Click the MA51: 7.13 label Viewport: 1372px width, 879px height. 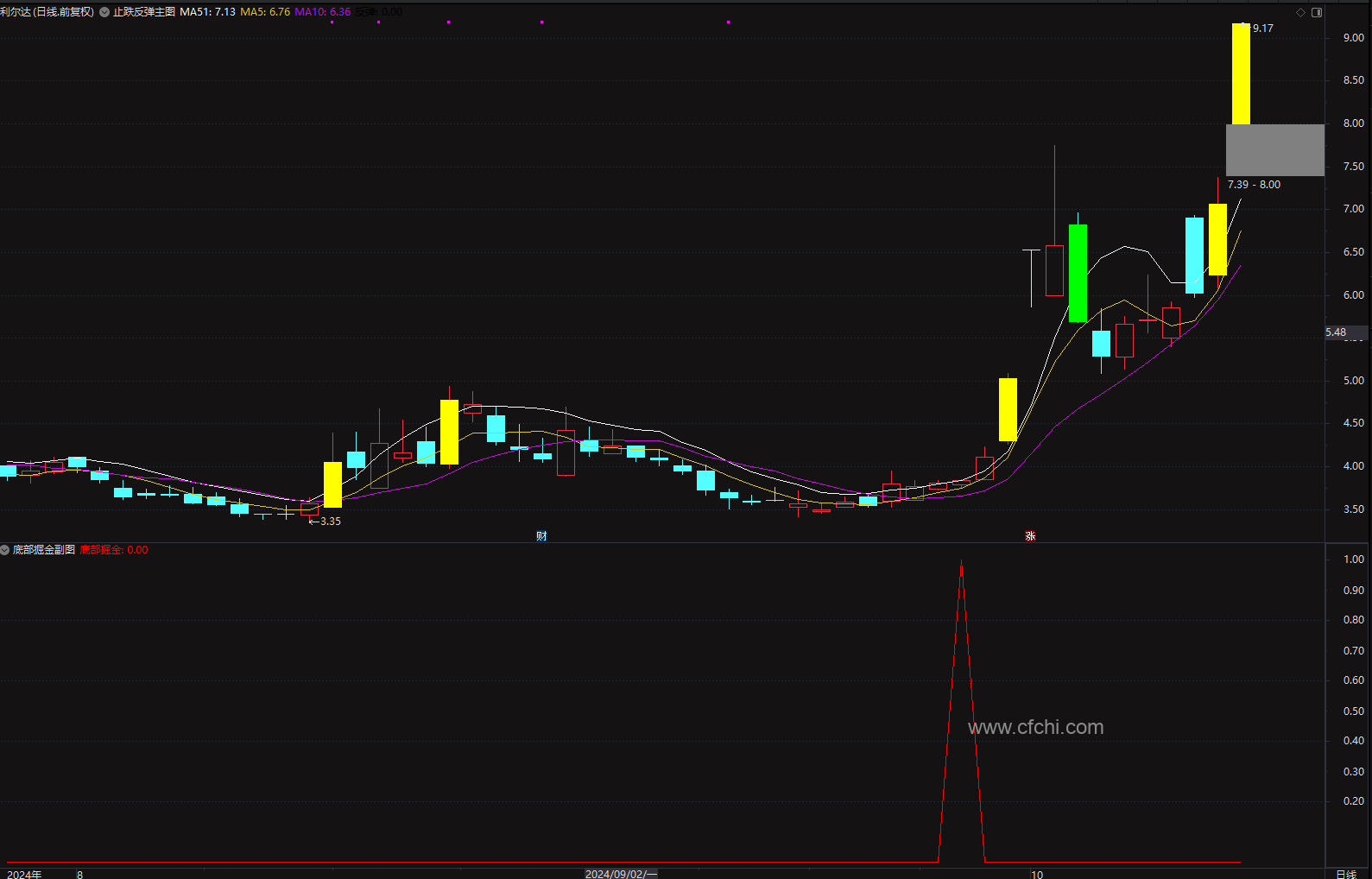click(x=207, y=12)
